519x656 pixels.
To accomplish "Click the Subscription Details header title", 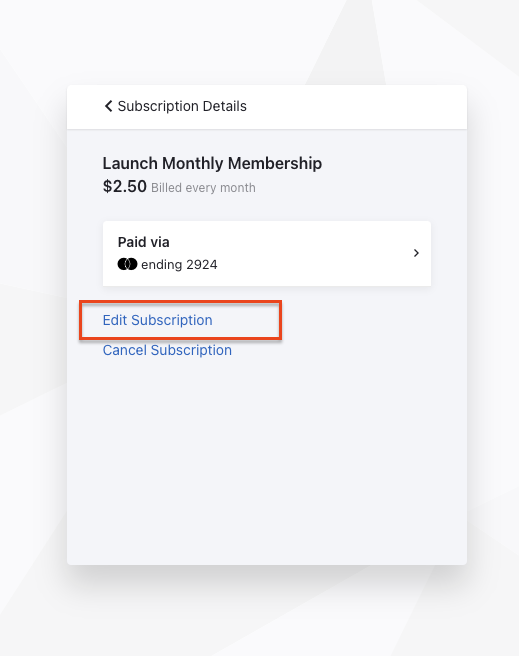I will [182, 106].
